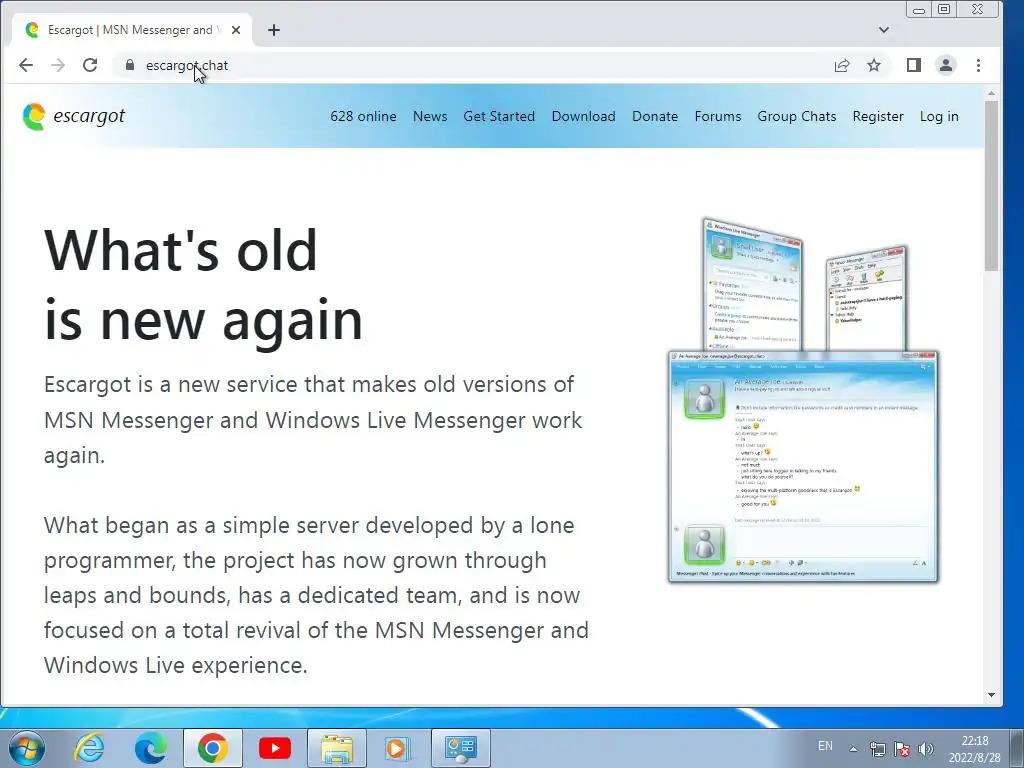Show hidden system tray icons

pos(853,749)
